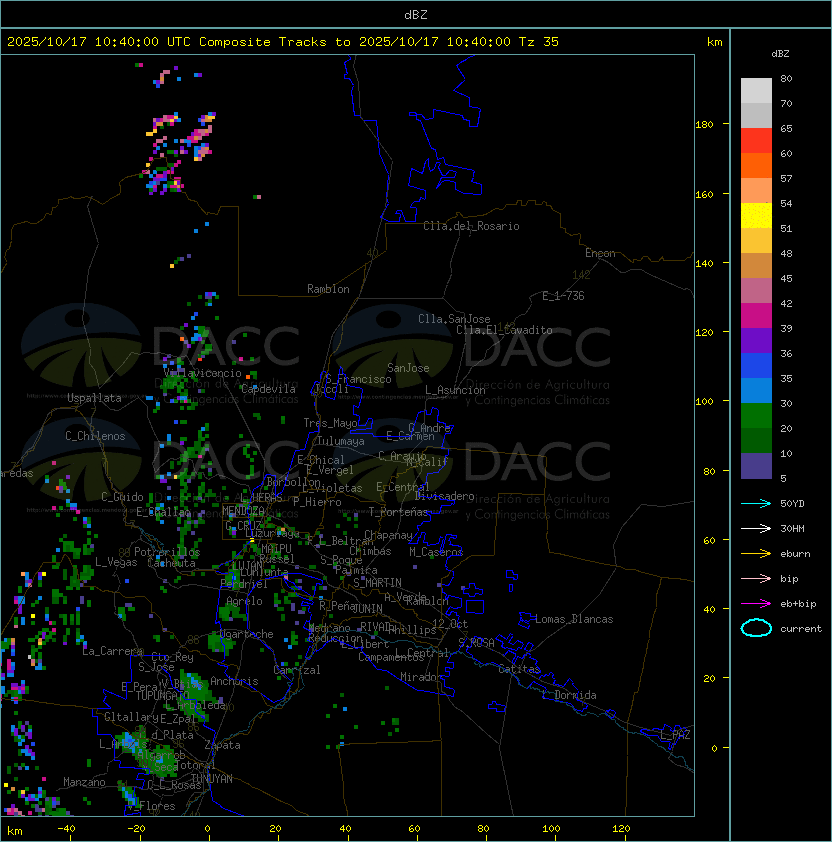Select the bright yellow legend swatch
This screenshot has height=842, width=832.
tap(756, 216)
